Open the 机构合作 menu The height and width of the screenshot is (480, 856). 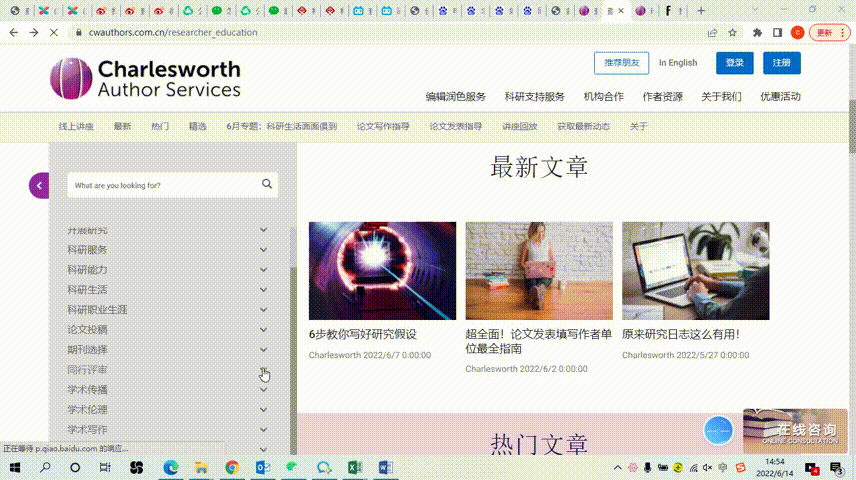603,97
